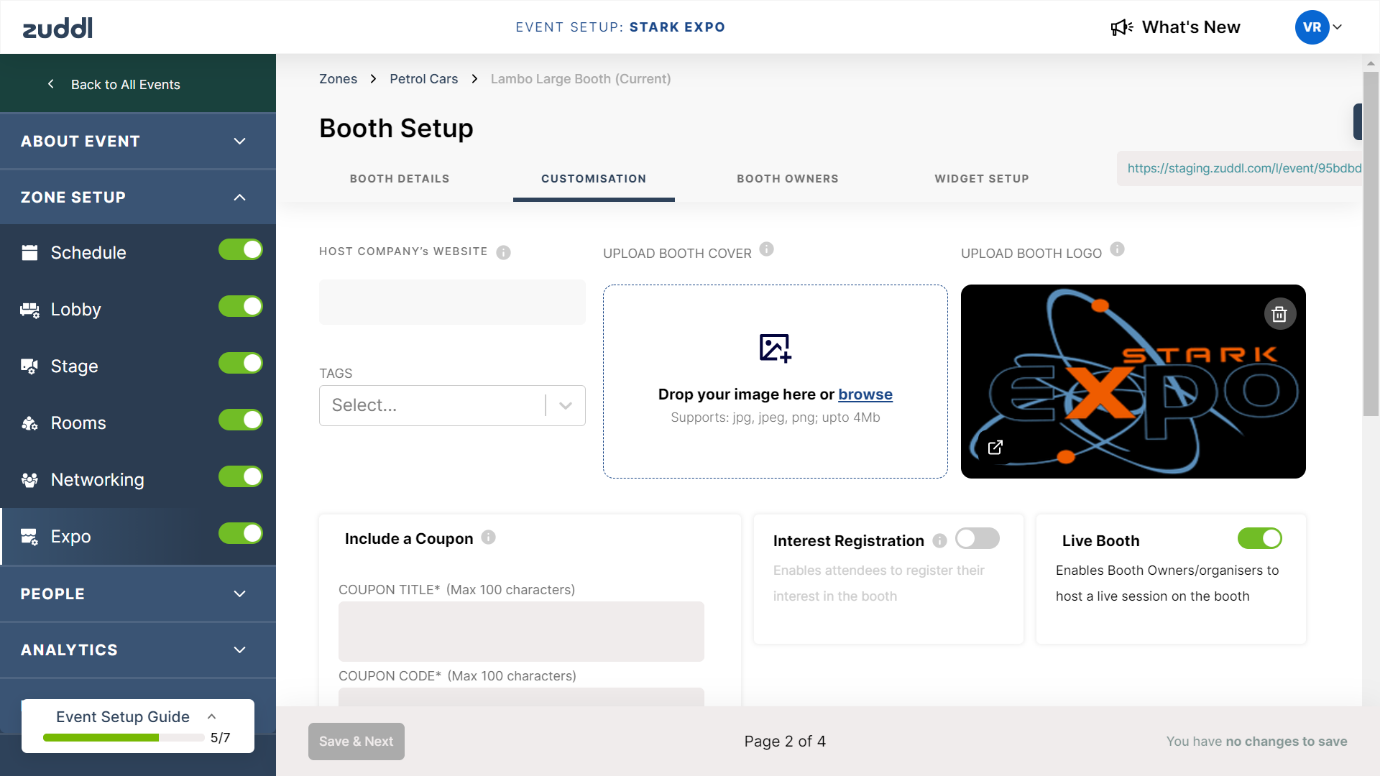Expand the People section
Image resolution: width=1380 pixels, height=776 pixels.
pos(138,593)
